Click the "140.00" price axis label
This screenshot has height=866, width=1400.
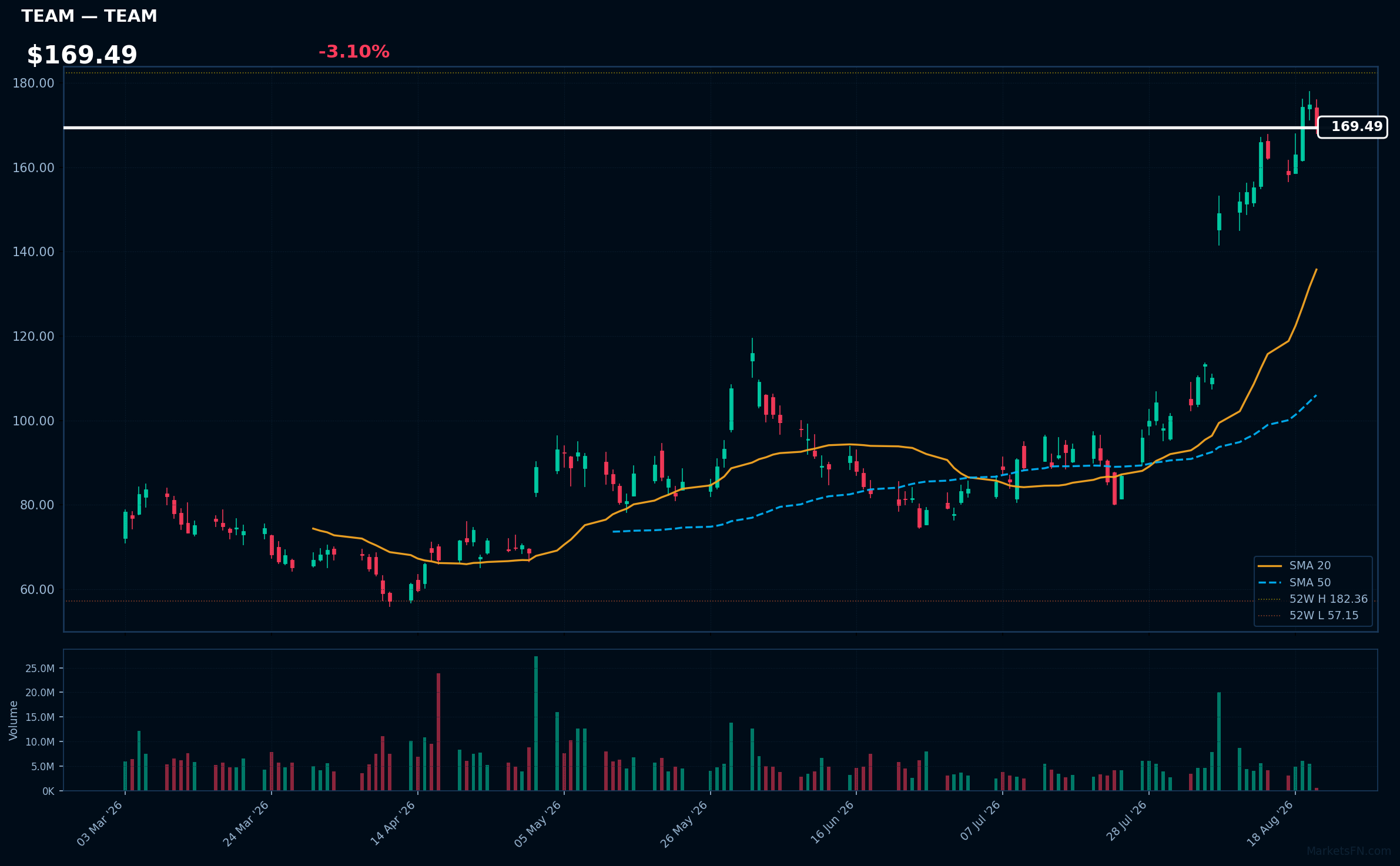34,252
